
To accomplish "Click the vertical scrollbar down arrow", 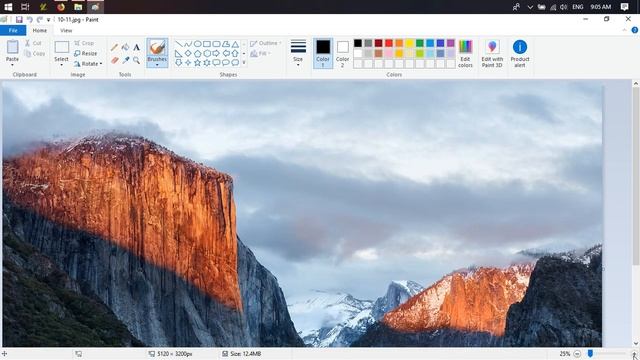I will (636, 344).
